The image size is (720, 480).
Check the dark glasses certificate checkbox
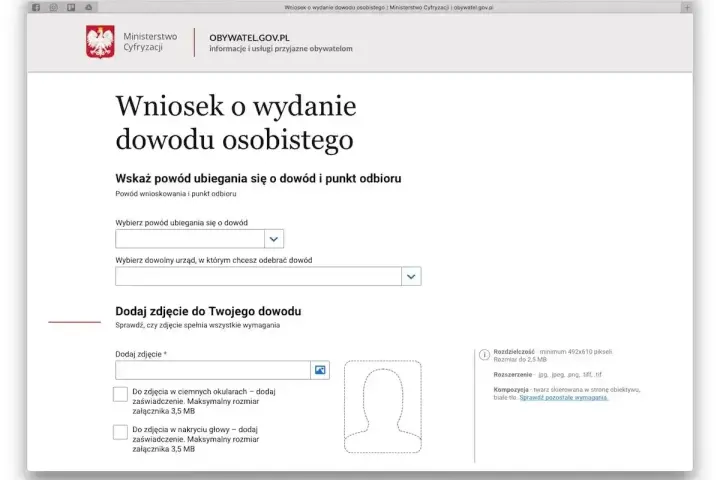[x=120, y=394]
